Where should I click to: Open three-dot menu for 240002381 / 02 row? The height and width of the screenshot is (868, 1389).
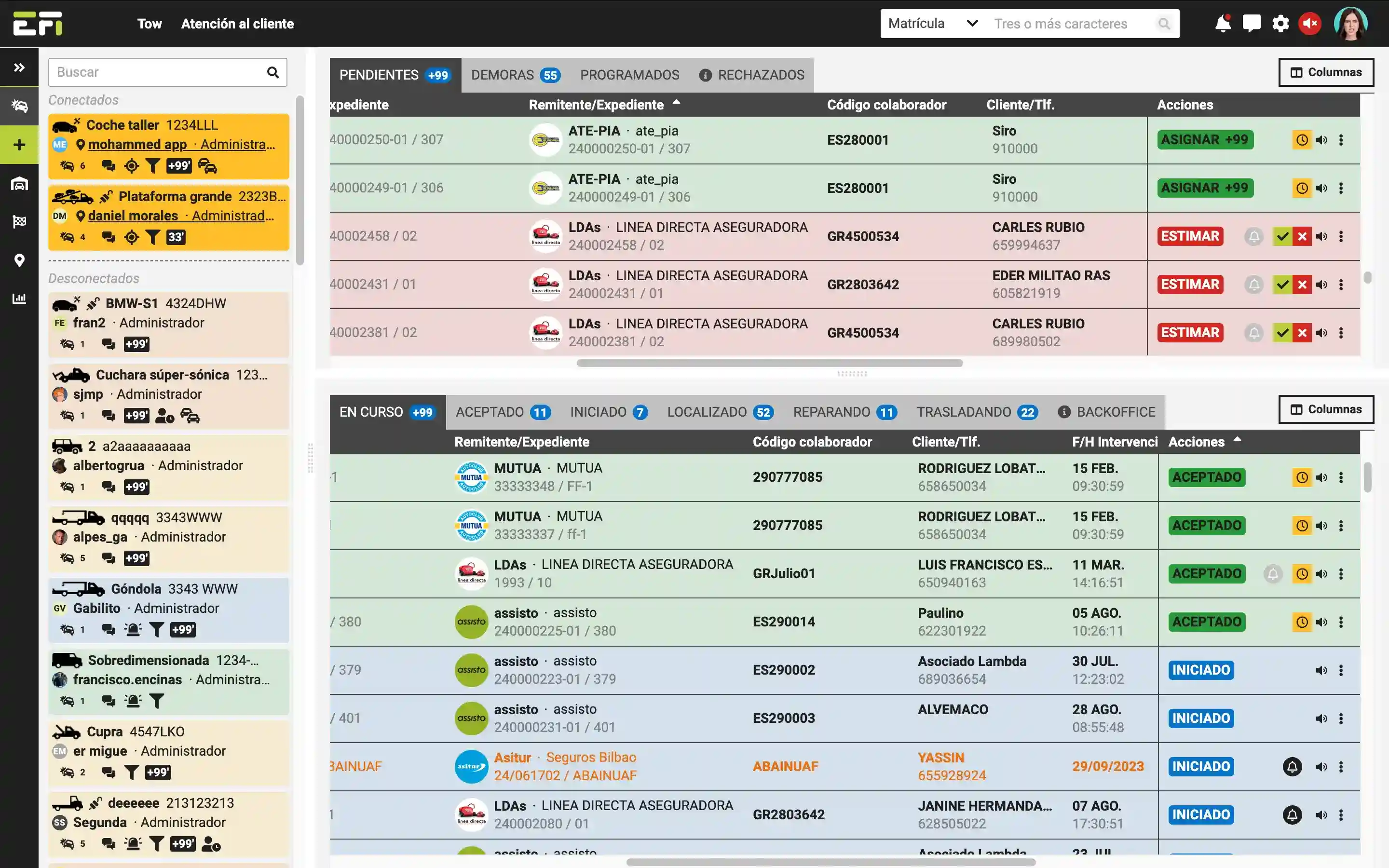point(1341,333)
